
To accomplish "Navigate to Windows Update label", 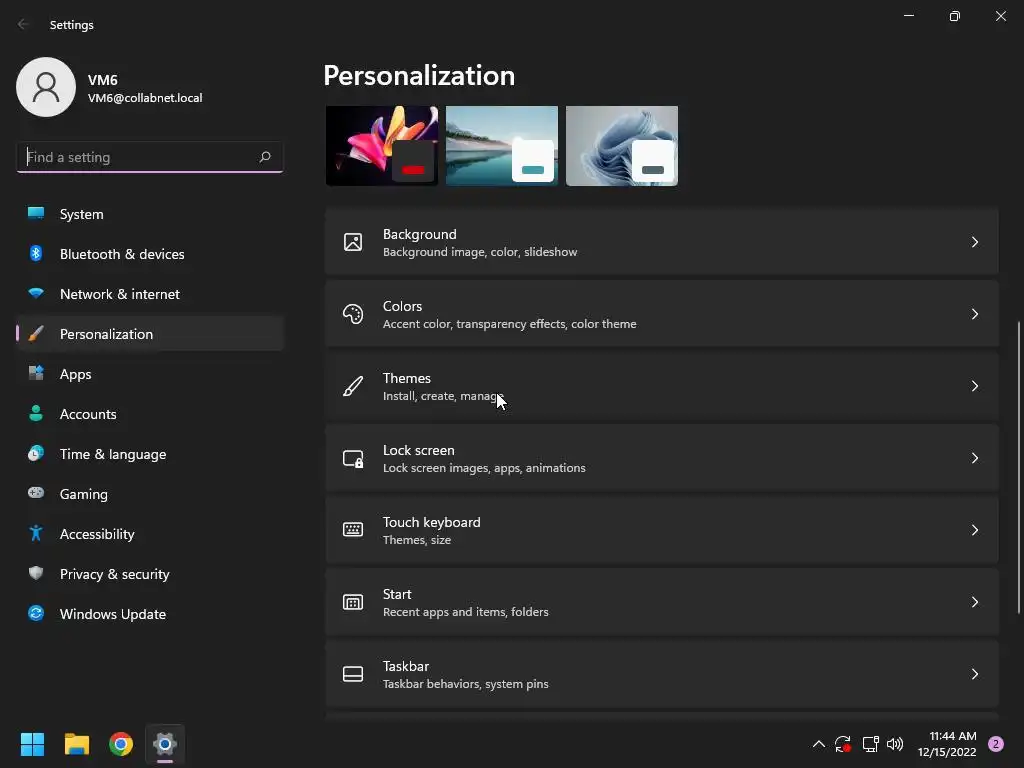I will click(x=113, y=614).
